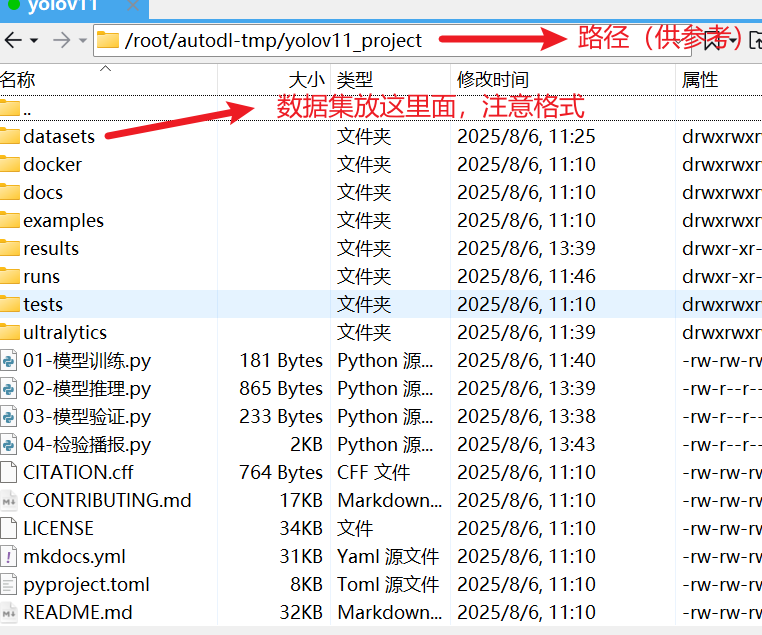This screenshot has height=635, width=762.
Task: Select the tests folder icon
Action: coord(10,304)
